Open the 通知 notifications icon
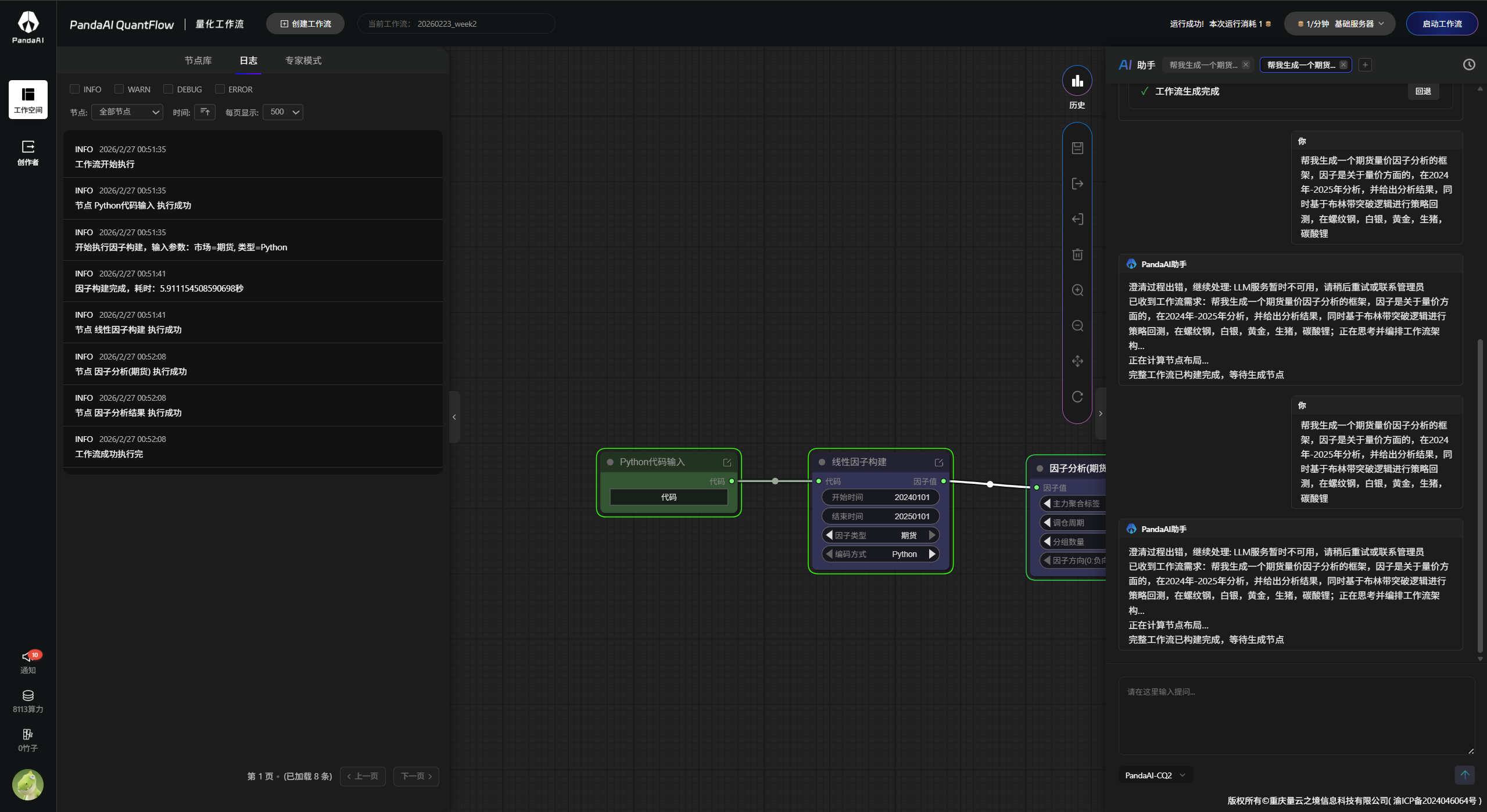This screenshot has height=812, width=1487. (x=28, y=662)
